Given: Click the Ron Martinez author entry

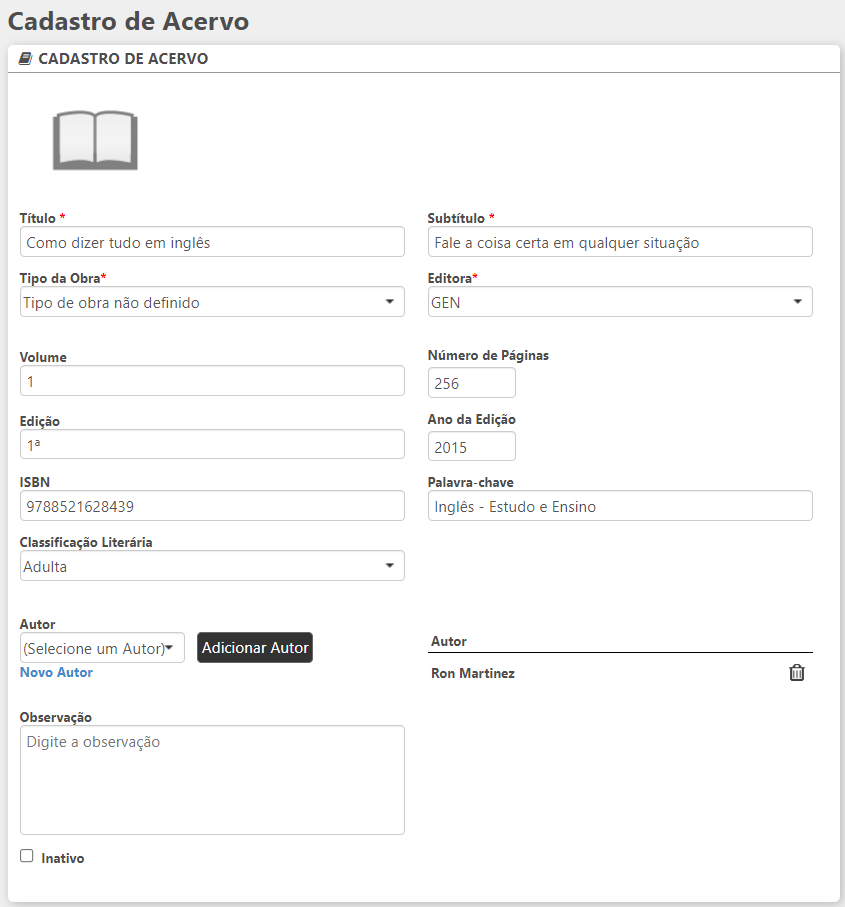Looking at the screenshot, I should click(x=473, y=674).
